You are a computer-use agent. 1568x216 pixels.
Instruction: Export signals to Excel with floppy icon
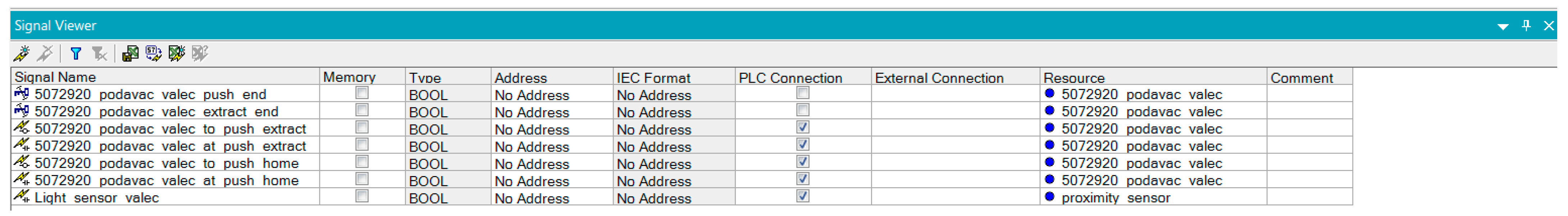(130, 54)
